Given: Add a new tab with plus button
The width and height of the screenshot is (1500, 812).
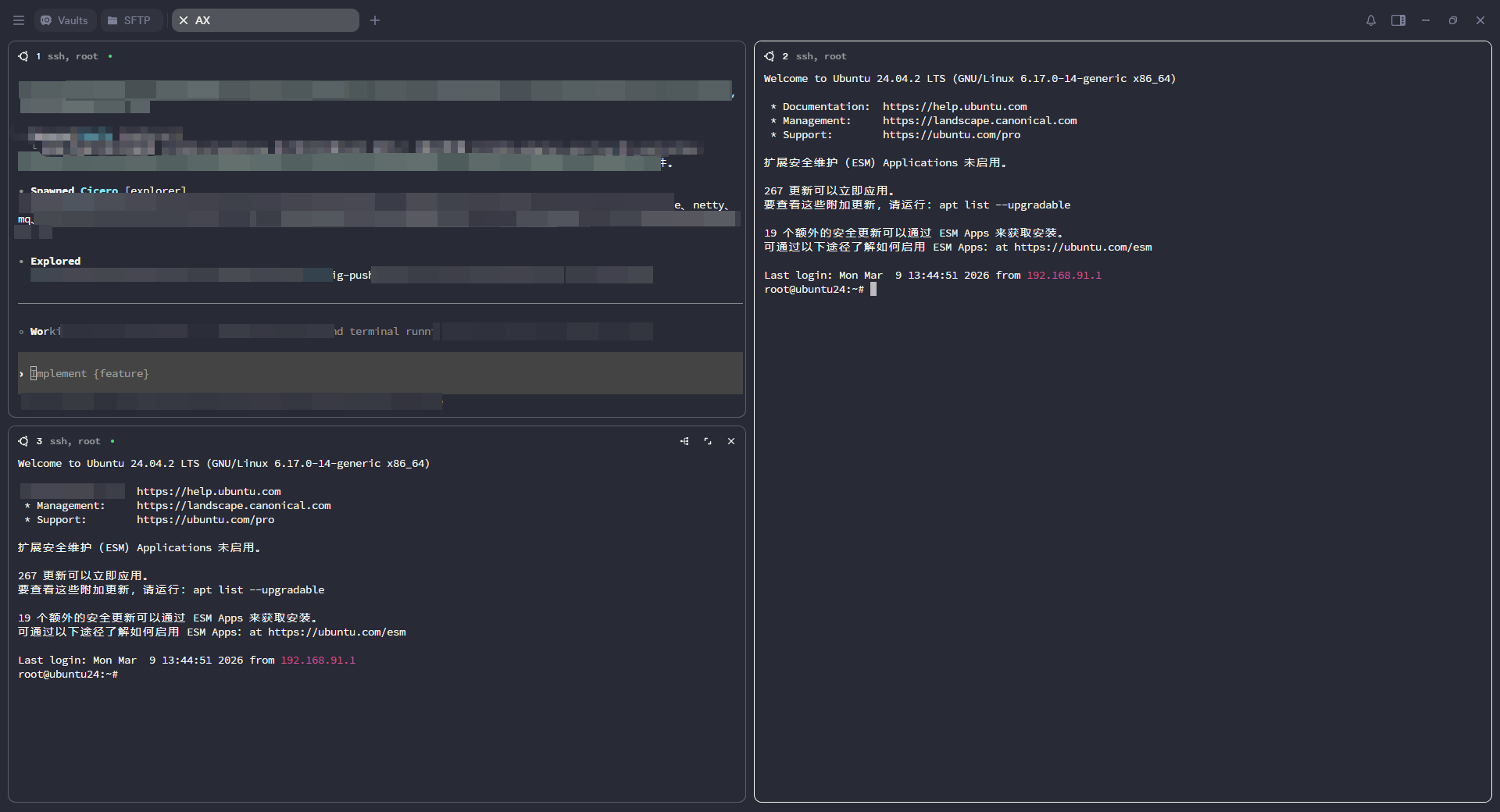Looking at the screenshot, I should click(x=375, y=20).
